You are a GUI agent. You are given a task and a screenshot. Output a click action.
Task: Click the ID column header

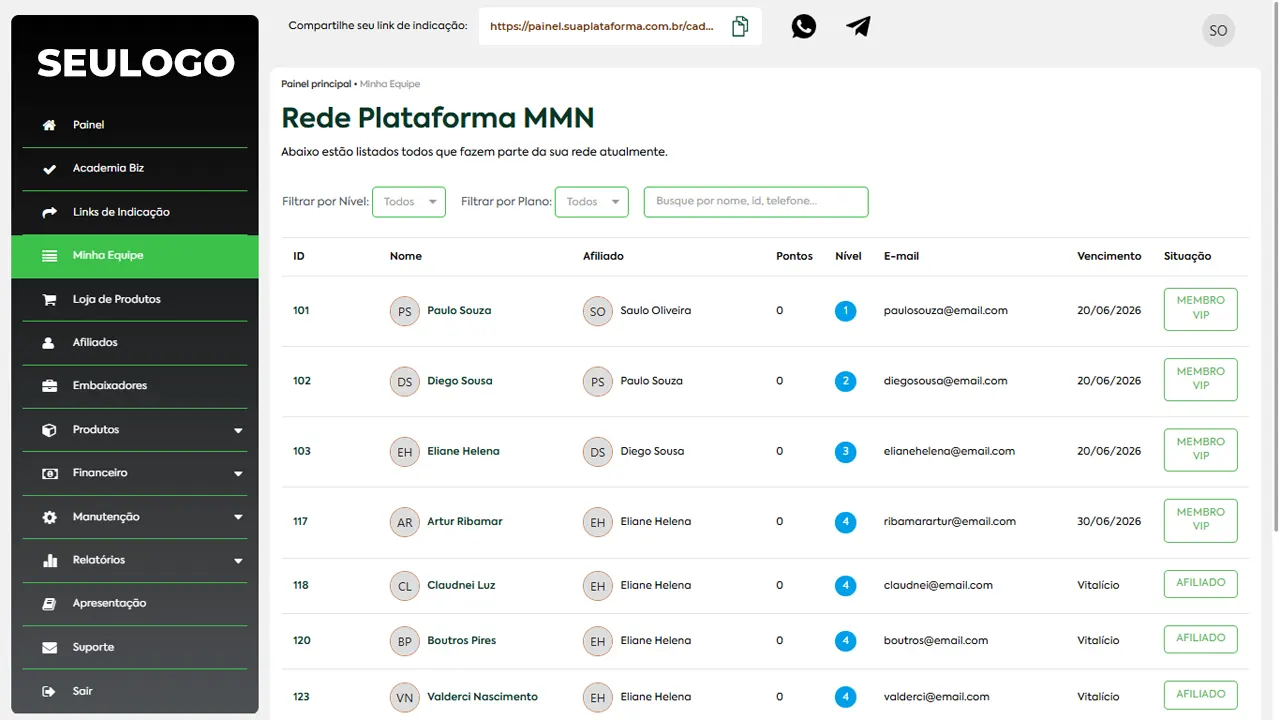pos(299,256)
